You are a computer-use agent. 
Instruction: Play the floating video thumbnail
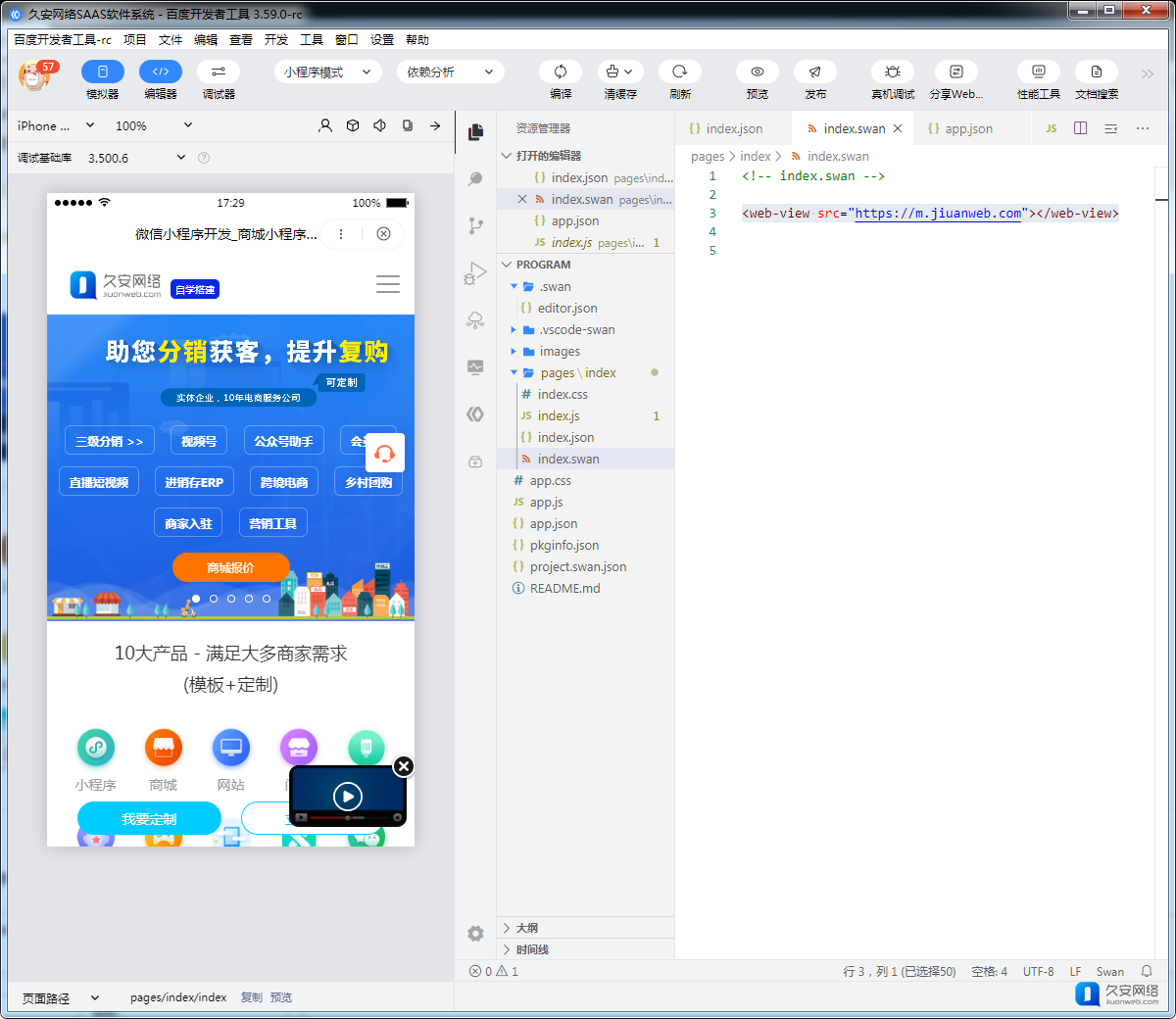click(348, 796)
